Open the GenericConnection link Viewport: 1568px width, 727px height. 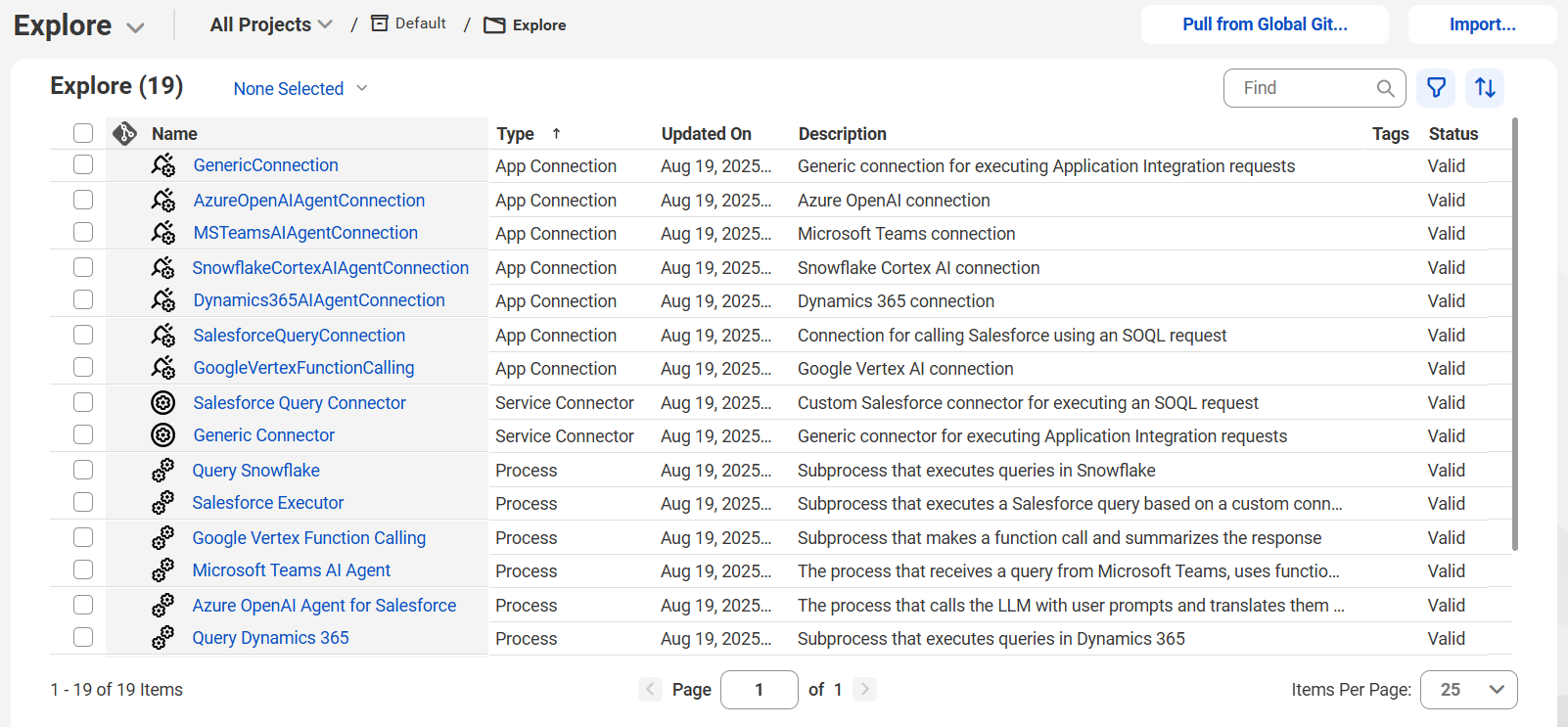265,165
